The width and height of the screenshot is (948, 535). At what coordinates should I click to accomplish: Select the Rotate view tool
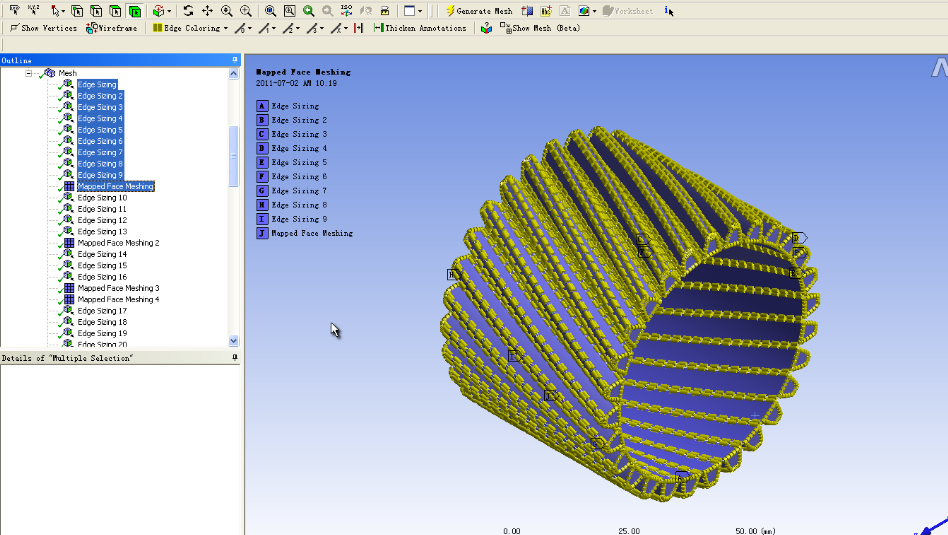point(189,11)
